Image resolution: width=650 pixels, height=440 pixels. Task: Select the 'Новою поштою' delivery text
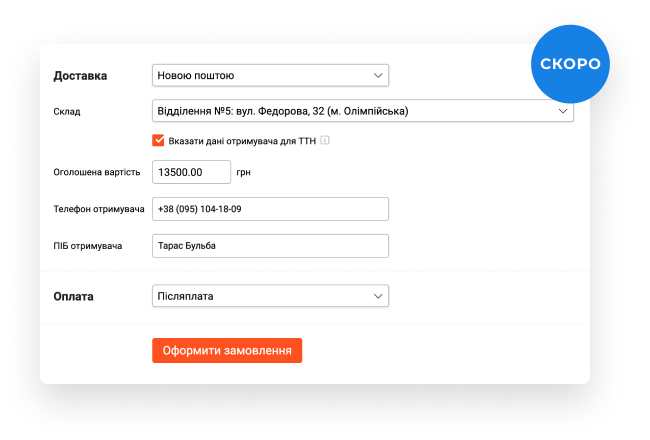click(196, 75)
